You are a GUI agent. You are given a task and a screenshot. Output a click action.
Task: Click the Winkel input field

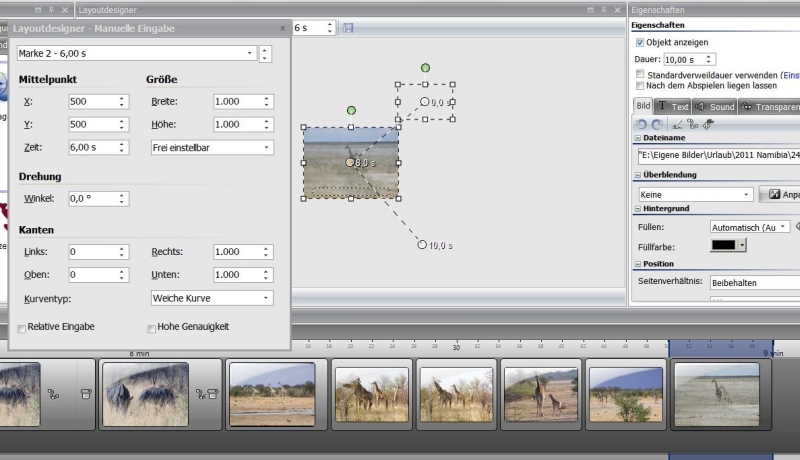pos(92,199)
